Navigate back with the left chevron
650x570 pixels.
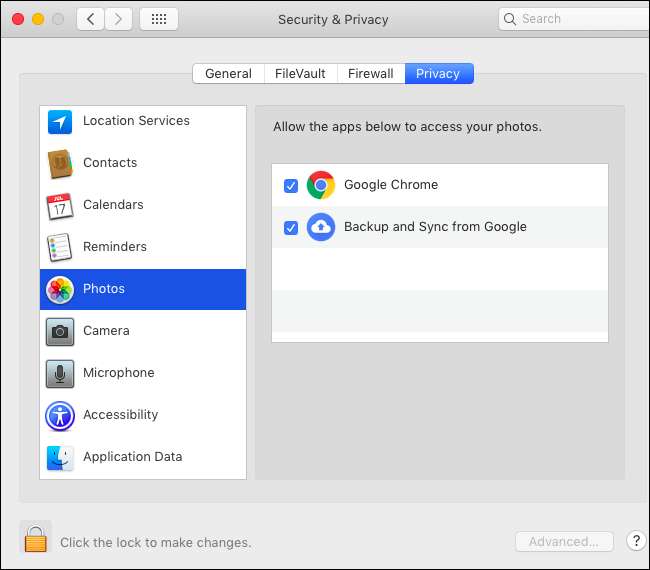90,19
